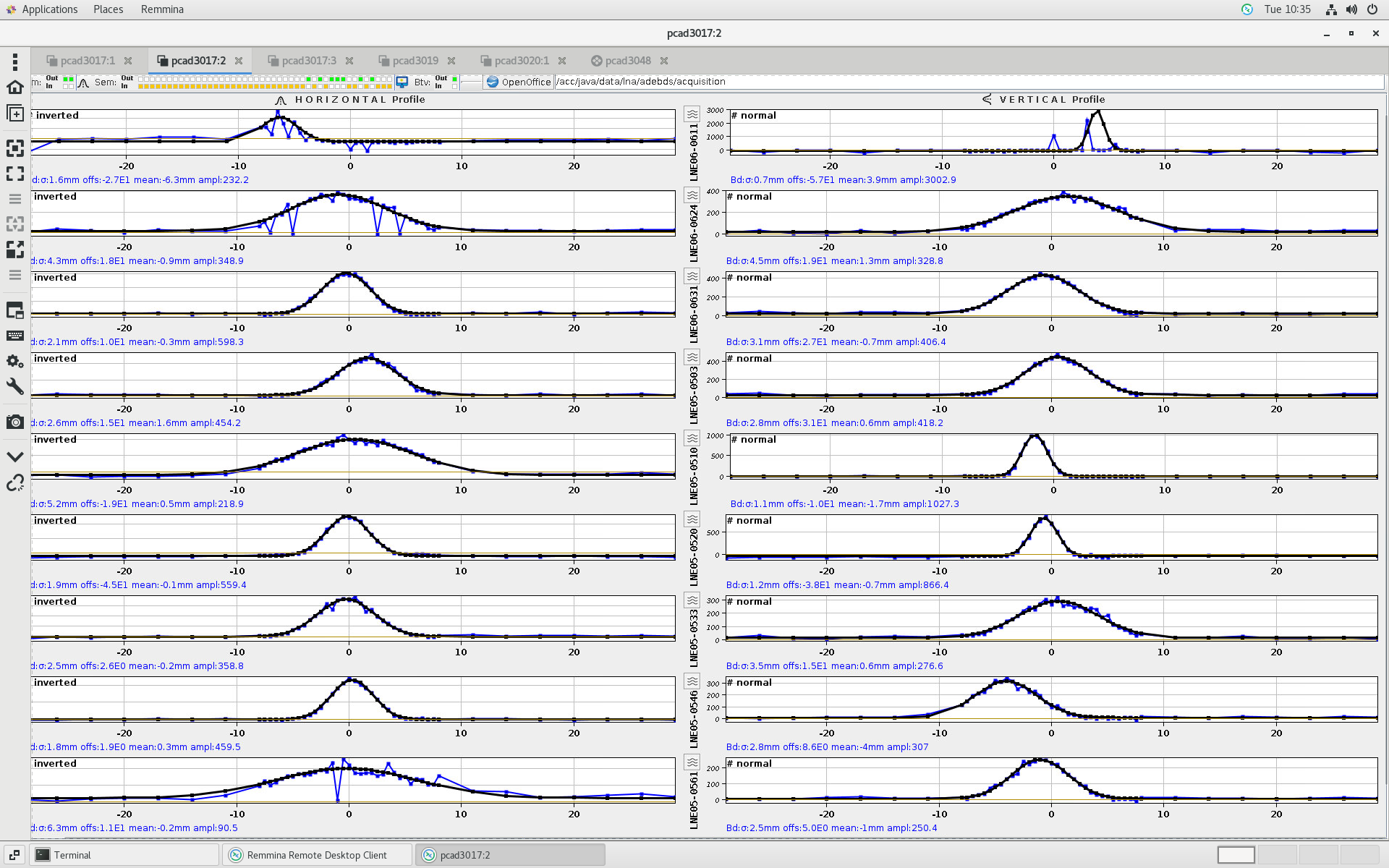Open the Remmina three-dot menu
Viewport: 1389px width, 868px height.
point(15,61)
